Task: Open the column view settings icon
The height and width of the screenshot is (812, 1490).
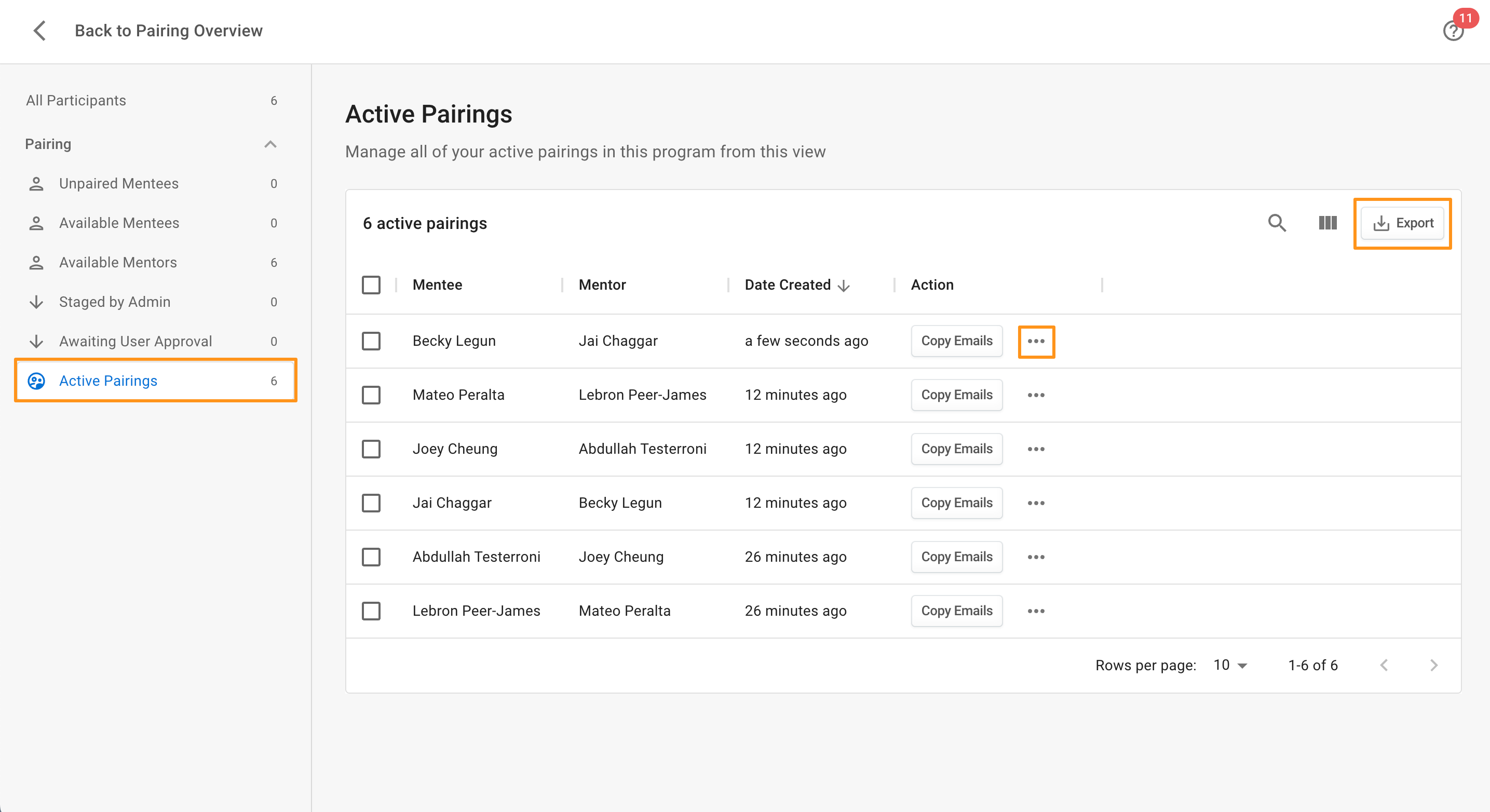Action: [x=1328, y=223]
